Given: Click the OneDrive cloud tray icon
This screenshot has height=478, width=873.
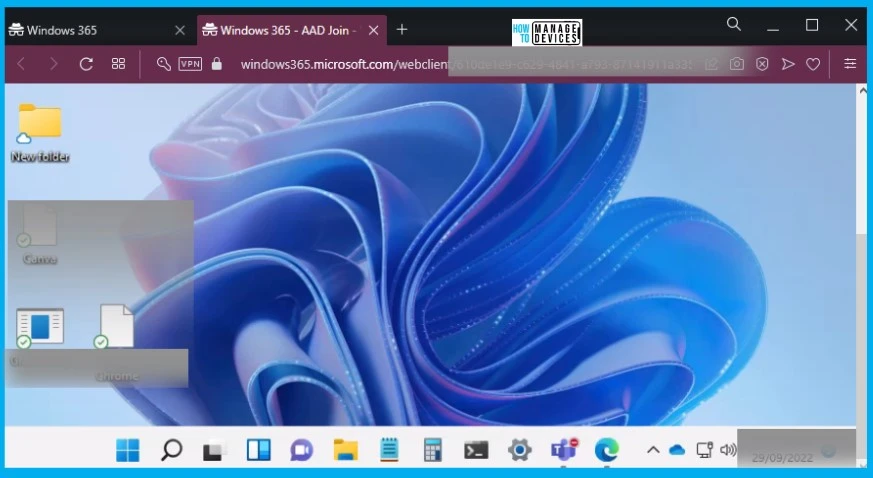Looking at the screenshot, I should [677, 450].
